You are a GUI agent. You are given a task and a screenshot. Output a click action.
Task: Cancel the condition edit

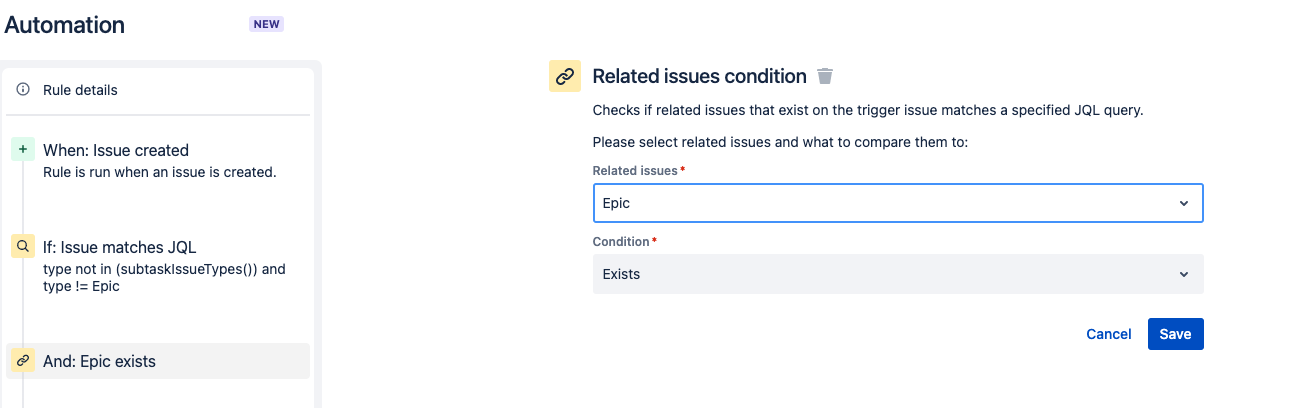click(1109, 334)
